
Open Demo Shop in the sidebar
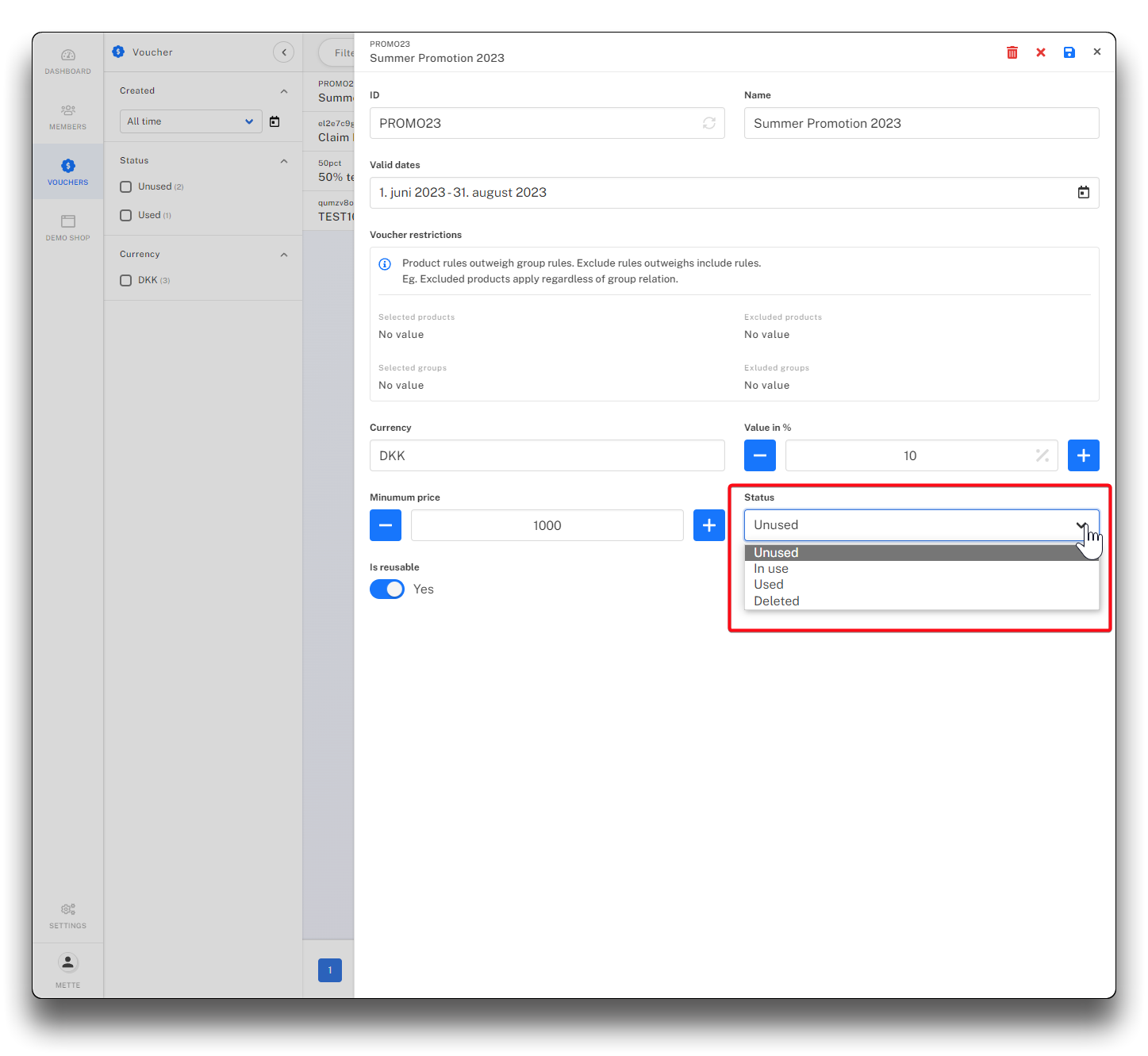point(68,227)
